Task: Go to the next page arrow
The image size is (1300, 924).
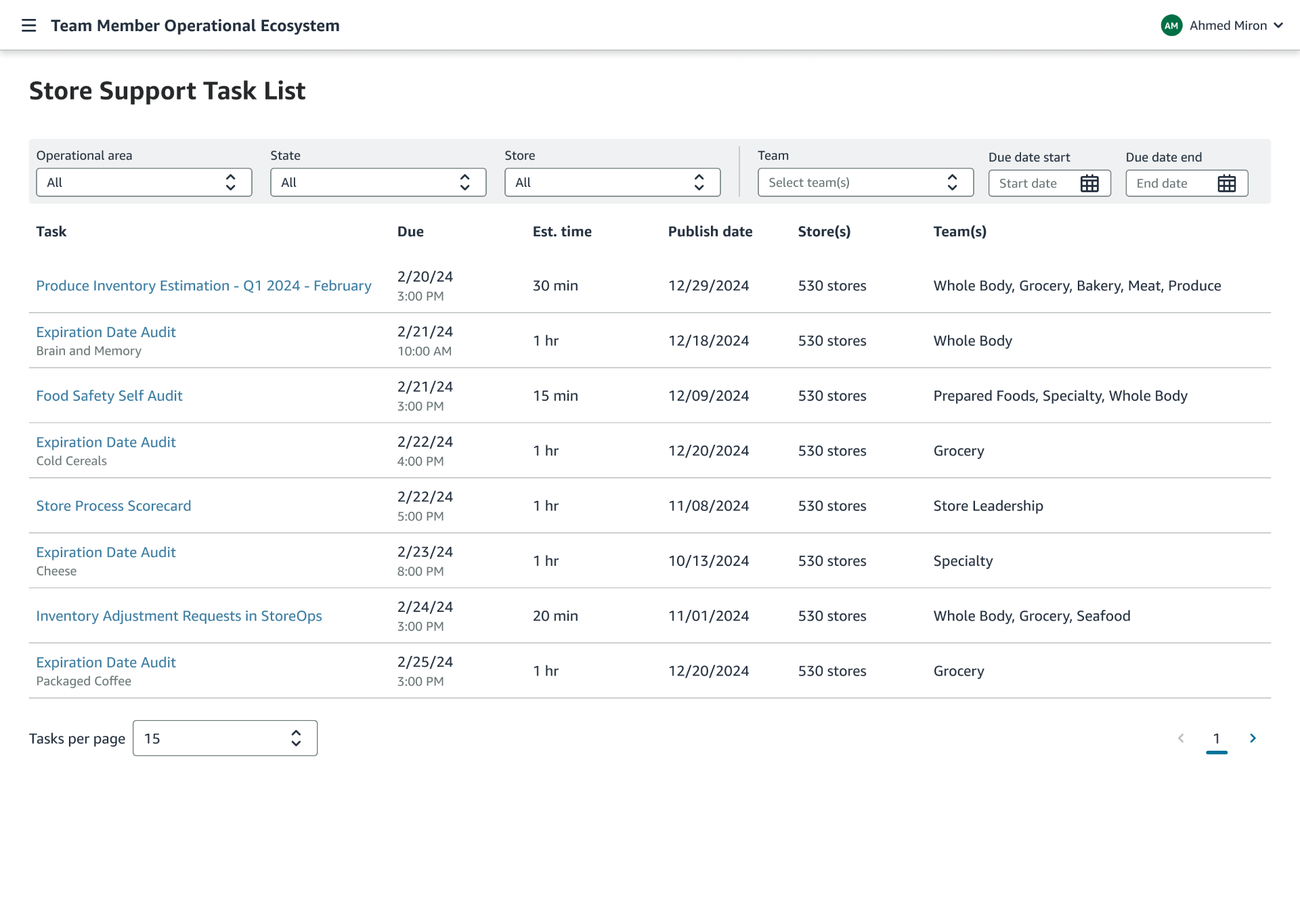Action: click(x=1253, y=739)
